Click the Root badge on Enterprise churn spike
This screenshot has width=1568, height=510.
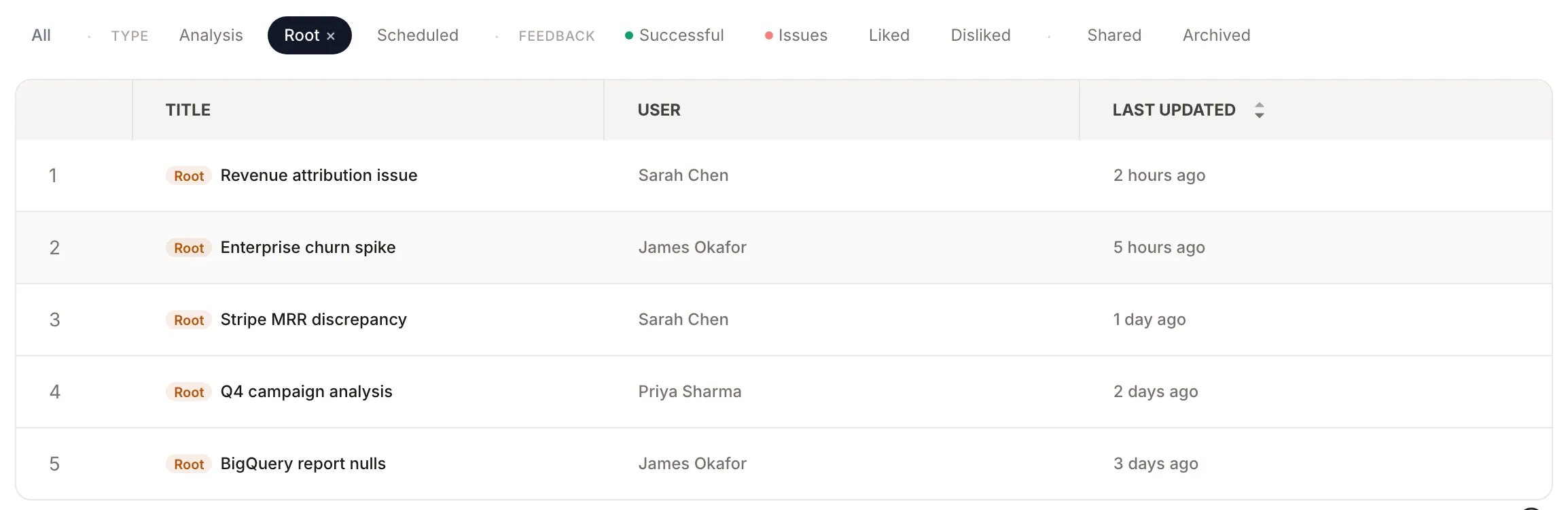coord(188,248)
